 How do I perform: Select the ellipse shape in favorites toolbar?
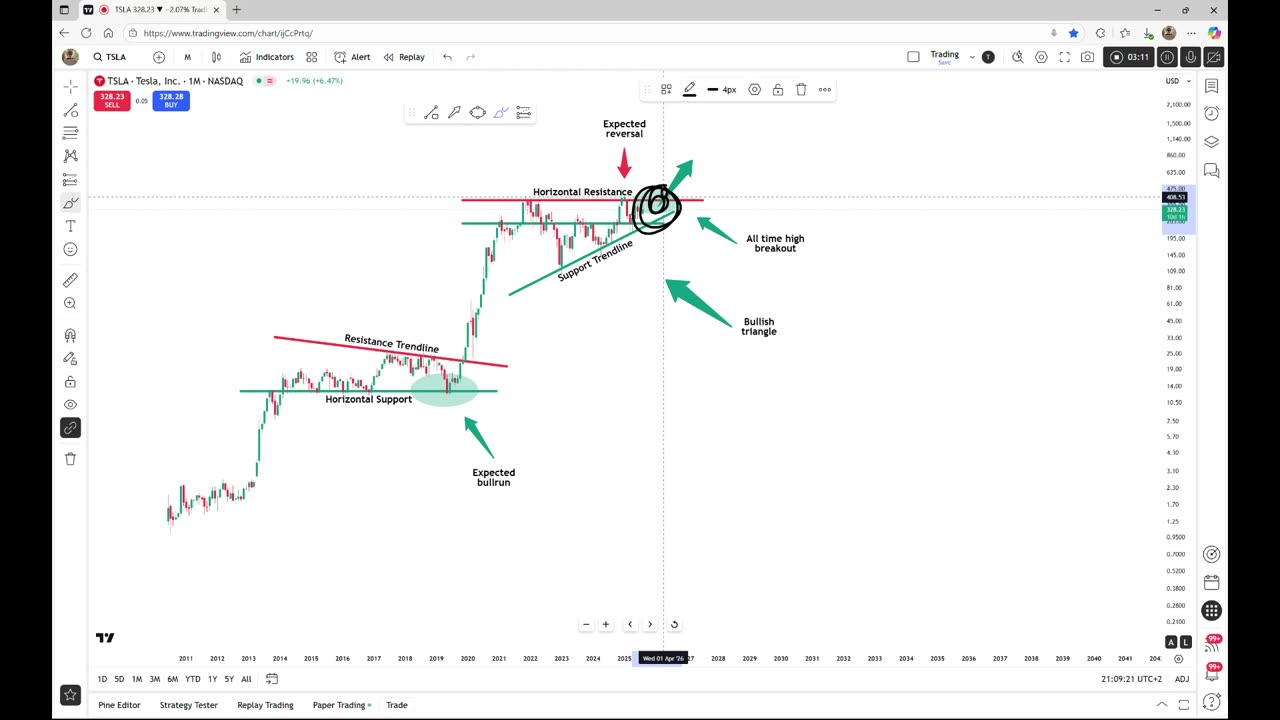[x=477, y=113]
